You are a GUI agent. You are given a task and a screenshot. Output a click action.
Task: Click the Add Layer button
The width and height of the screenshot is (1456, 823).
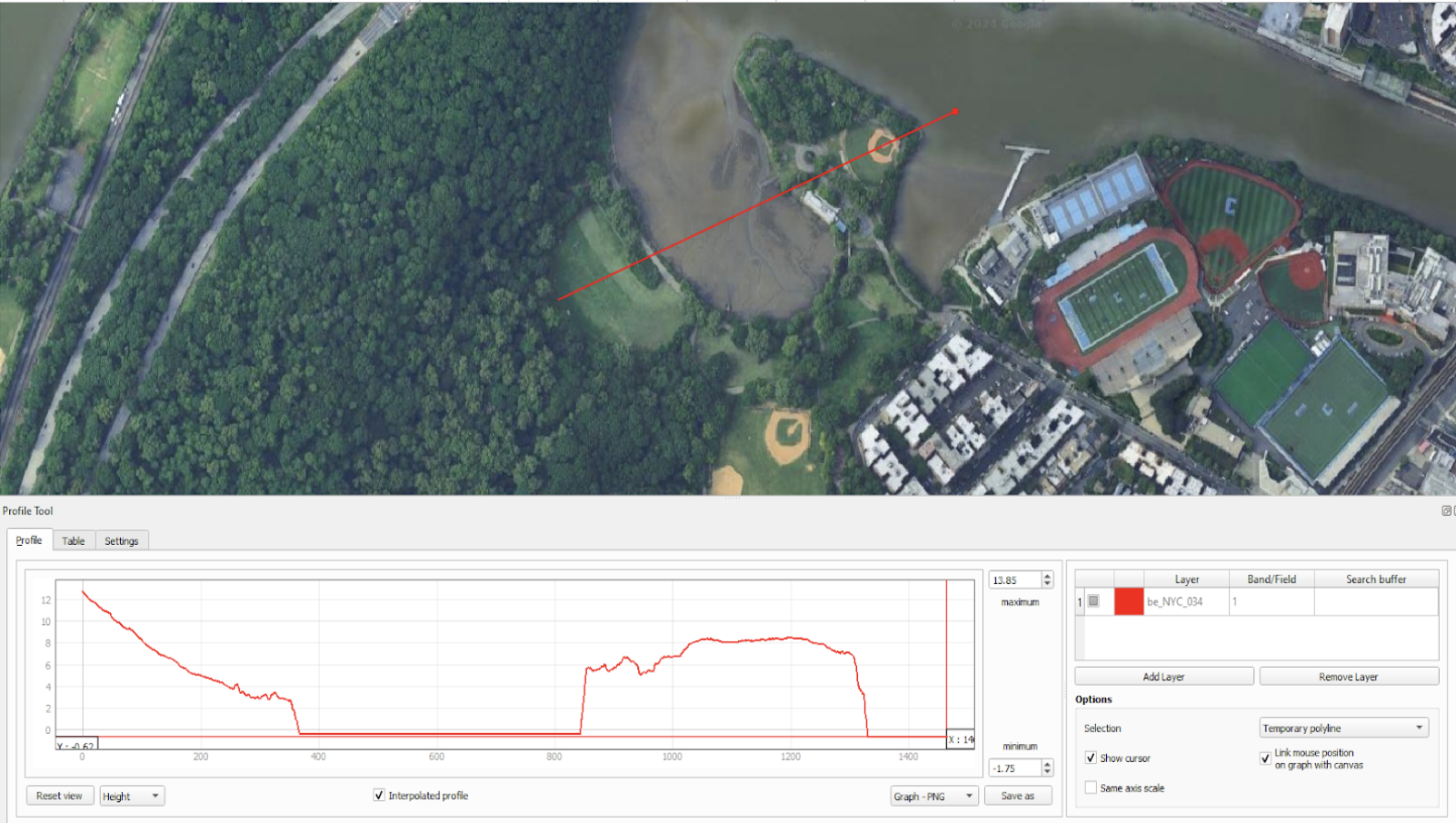[1163, 677]
